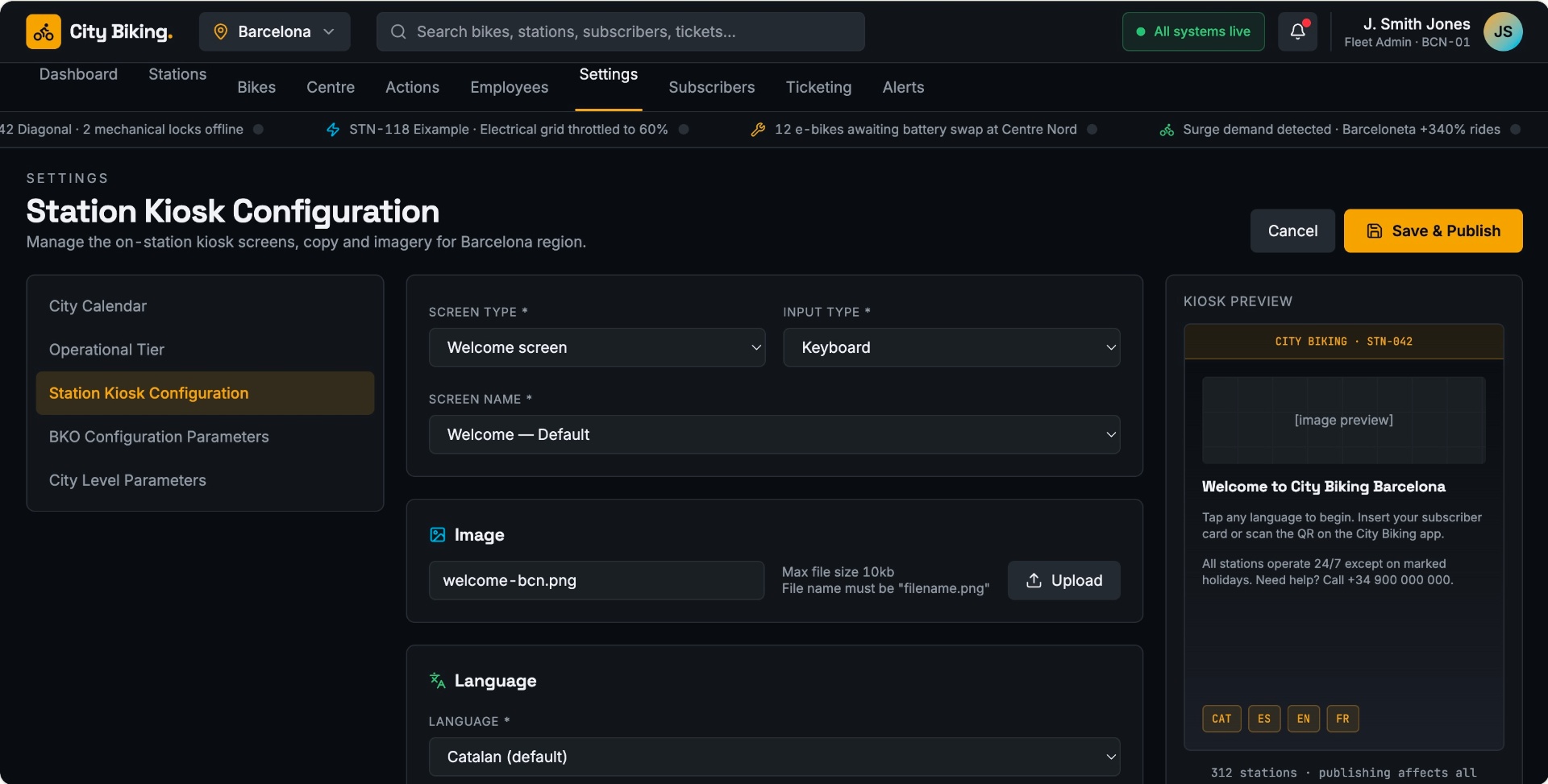Click the lightning bolt icon for STN-118 alert
1548x784 pixels.
pos(333,130)
